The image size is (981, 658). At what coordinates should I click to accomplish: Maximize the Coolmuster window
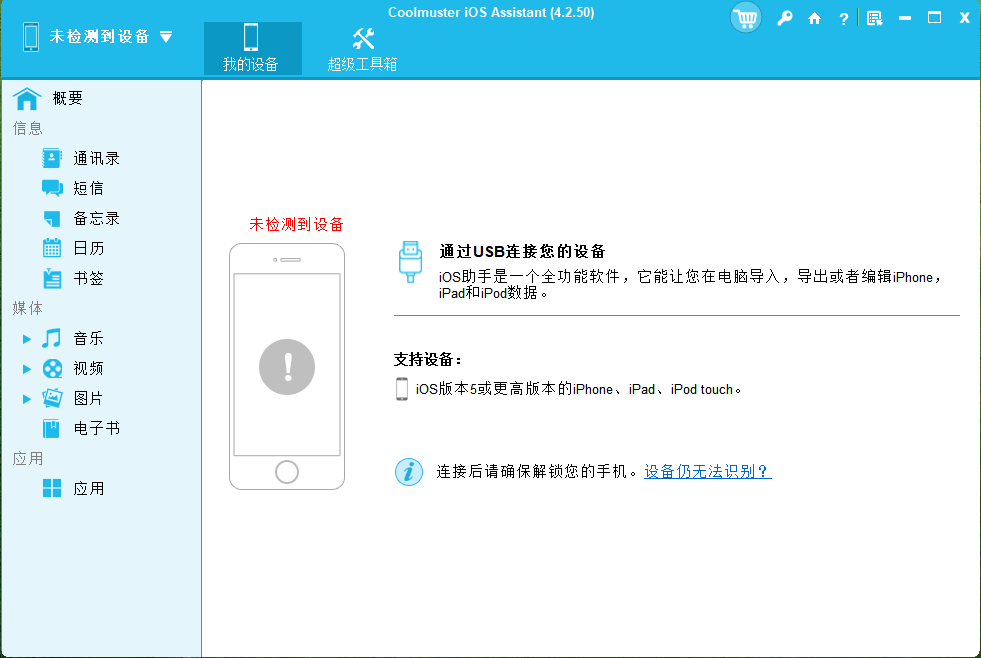coord(934,18)
